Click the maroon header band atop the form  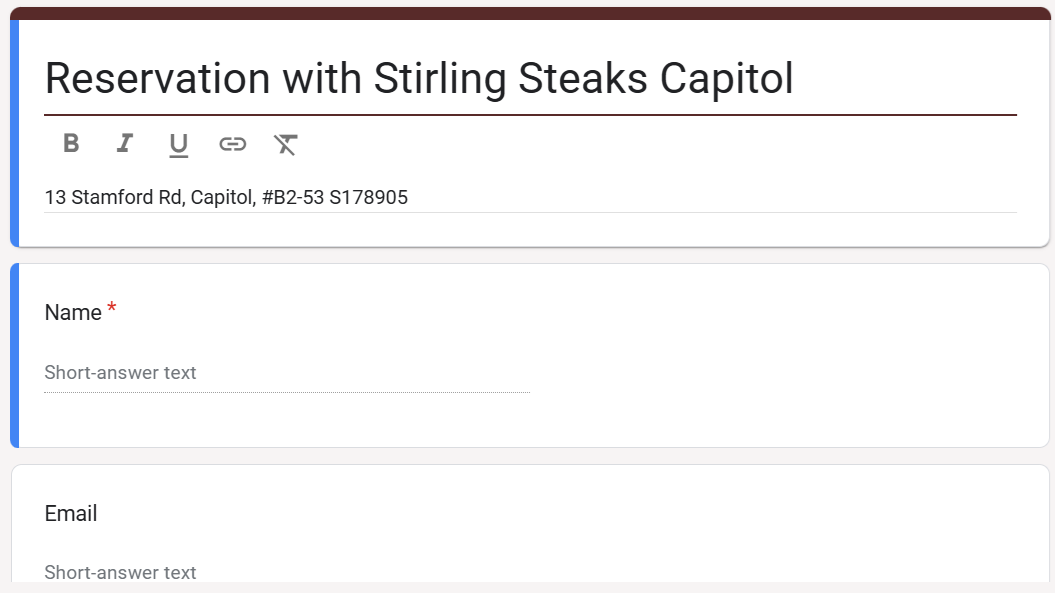[530, 13]
